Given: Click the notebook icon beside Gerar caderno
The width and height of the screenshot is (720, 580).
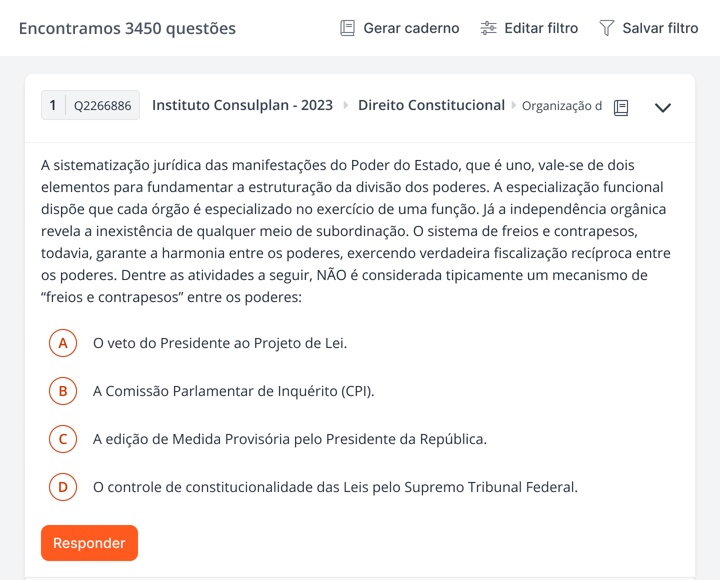Looking at the screenshot, I should pyautogui.click(x=348, y=28).
